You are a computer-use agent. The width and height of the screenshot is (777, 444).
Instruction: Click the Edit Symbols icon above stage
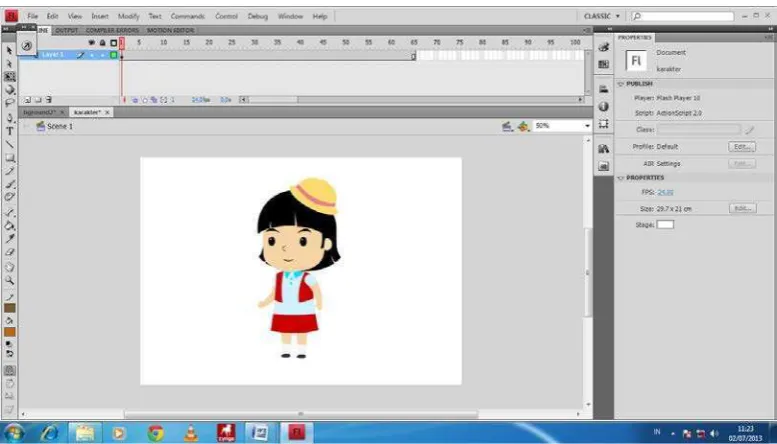523,127
